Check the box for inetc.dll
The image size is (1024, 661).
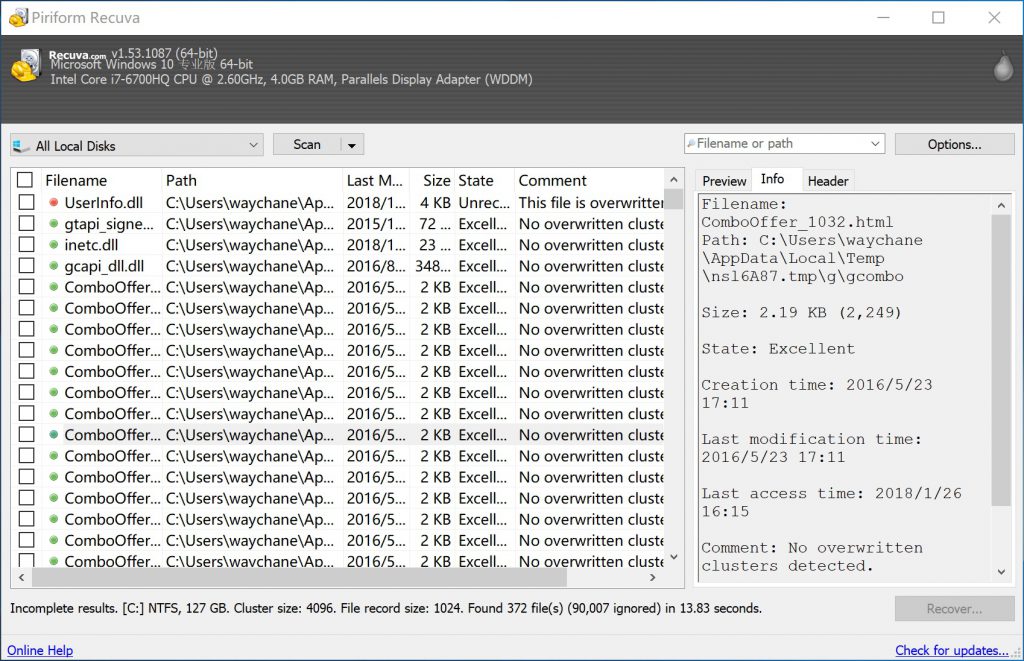[26, 245]
